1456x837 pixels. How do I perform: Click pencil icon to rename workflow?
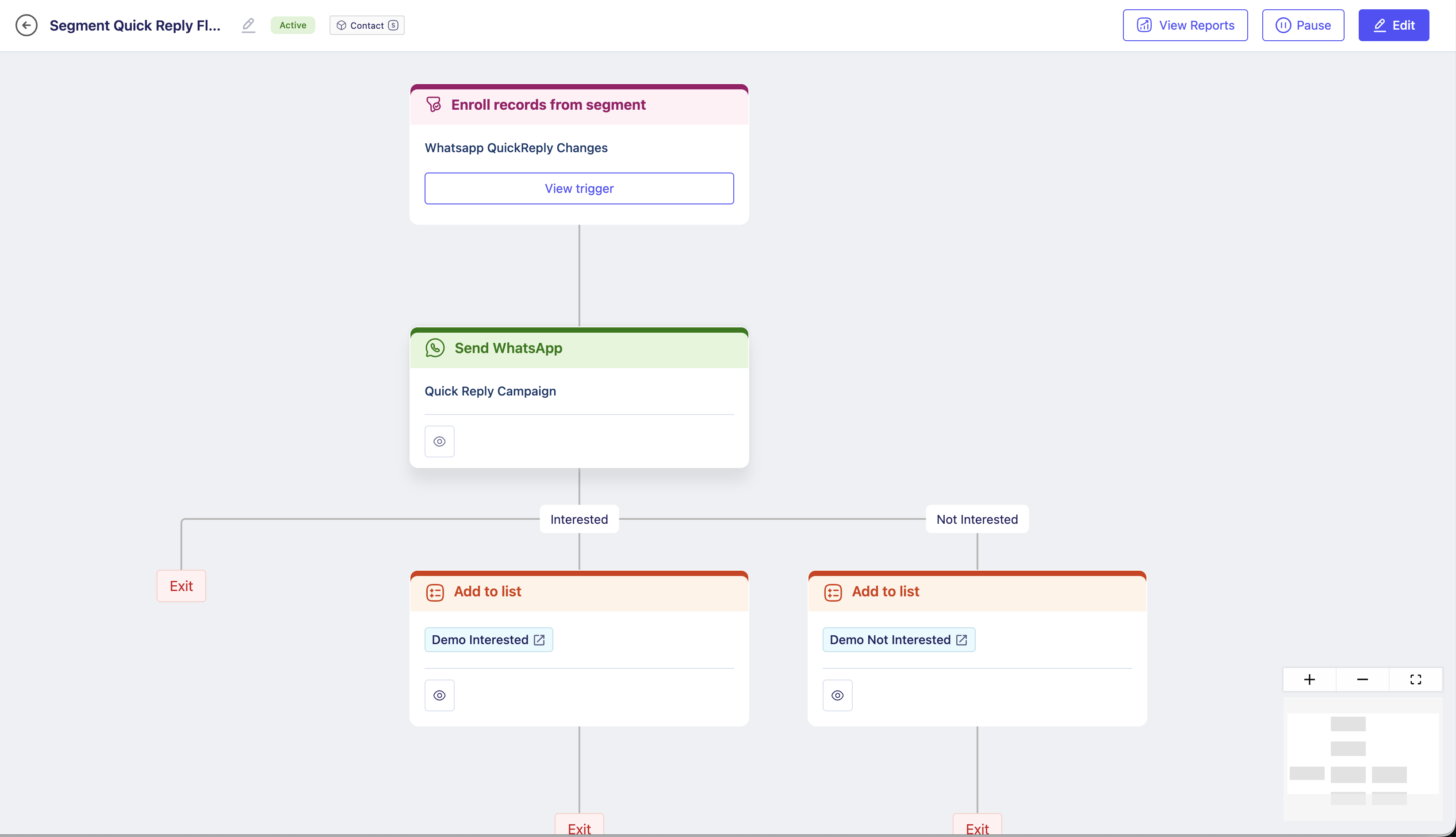[248, 25]
